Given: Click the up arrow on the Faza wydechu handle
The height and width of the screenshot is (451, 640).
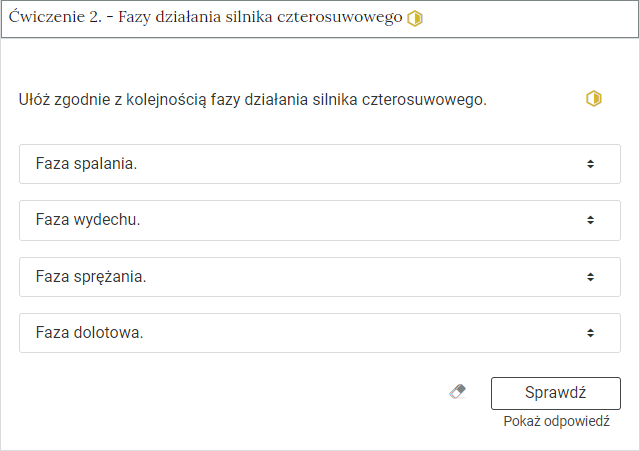Looking at the screenshot, I should [590, 218].
